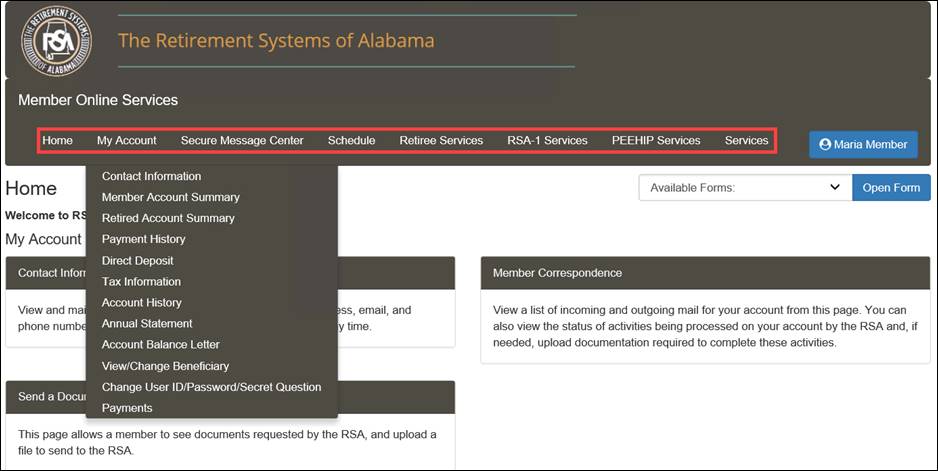Click the Contact Information card header
The image size is (938, 471).
click(230, 273)
